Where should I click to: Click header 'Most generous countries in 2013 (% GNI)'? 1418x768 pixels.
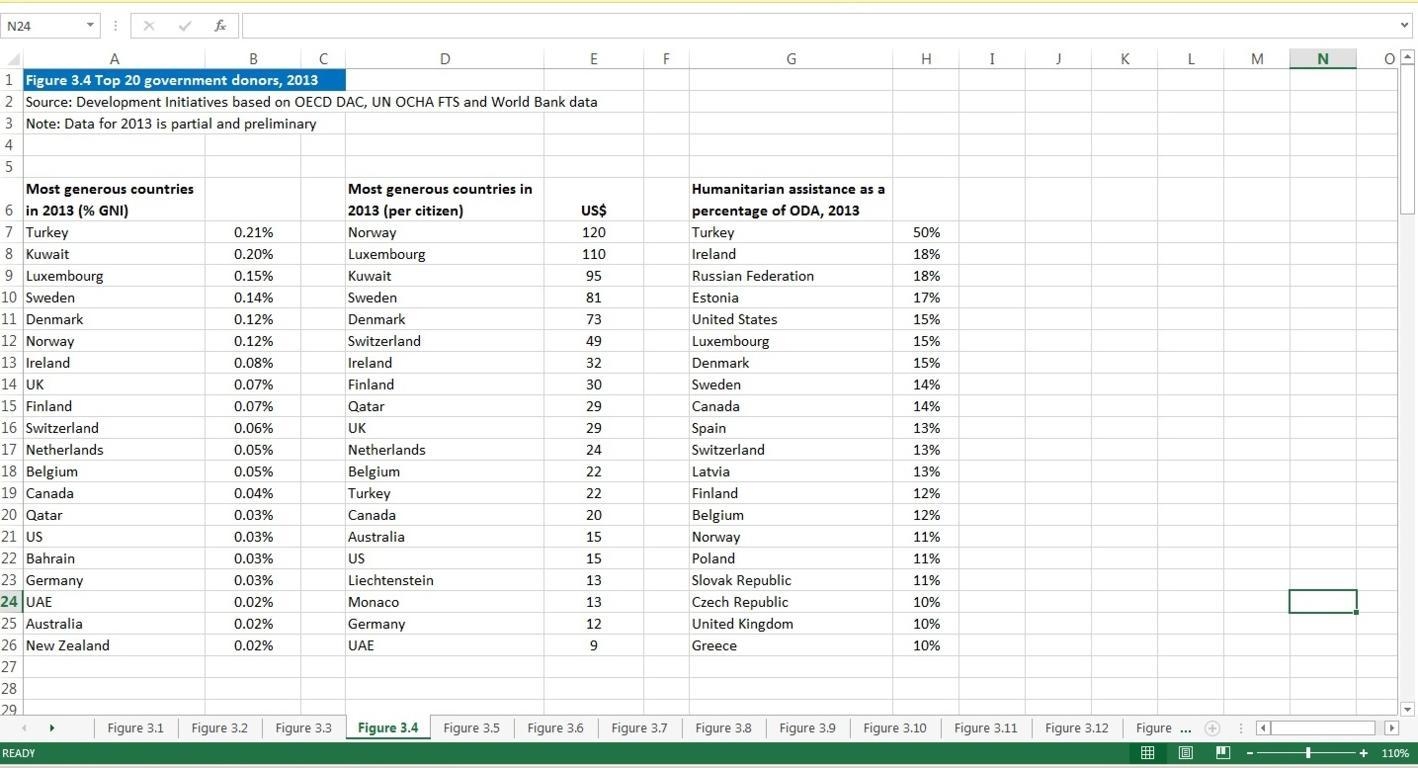[x=114, y=200]
